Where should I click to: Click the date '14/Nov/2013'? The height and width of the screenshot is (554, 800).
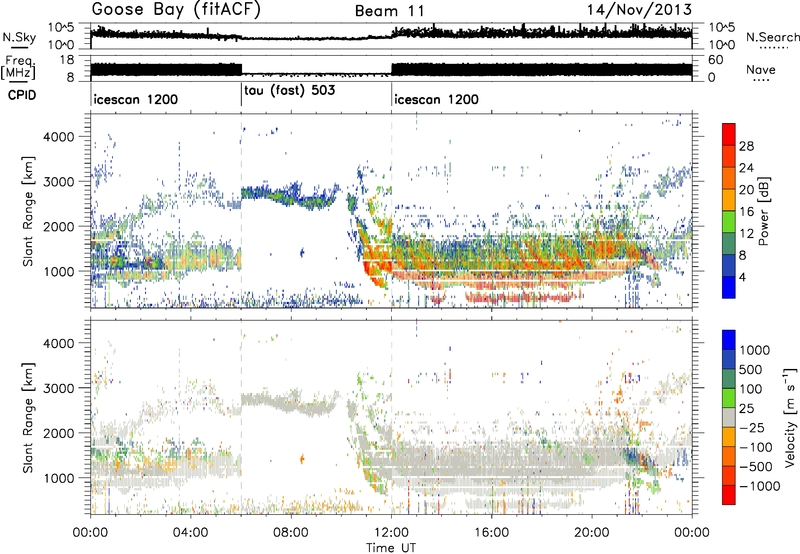pyautogui.click(x=639, y=10)
